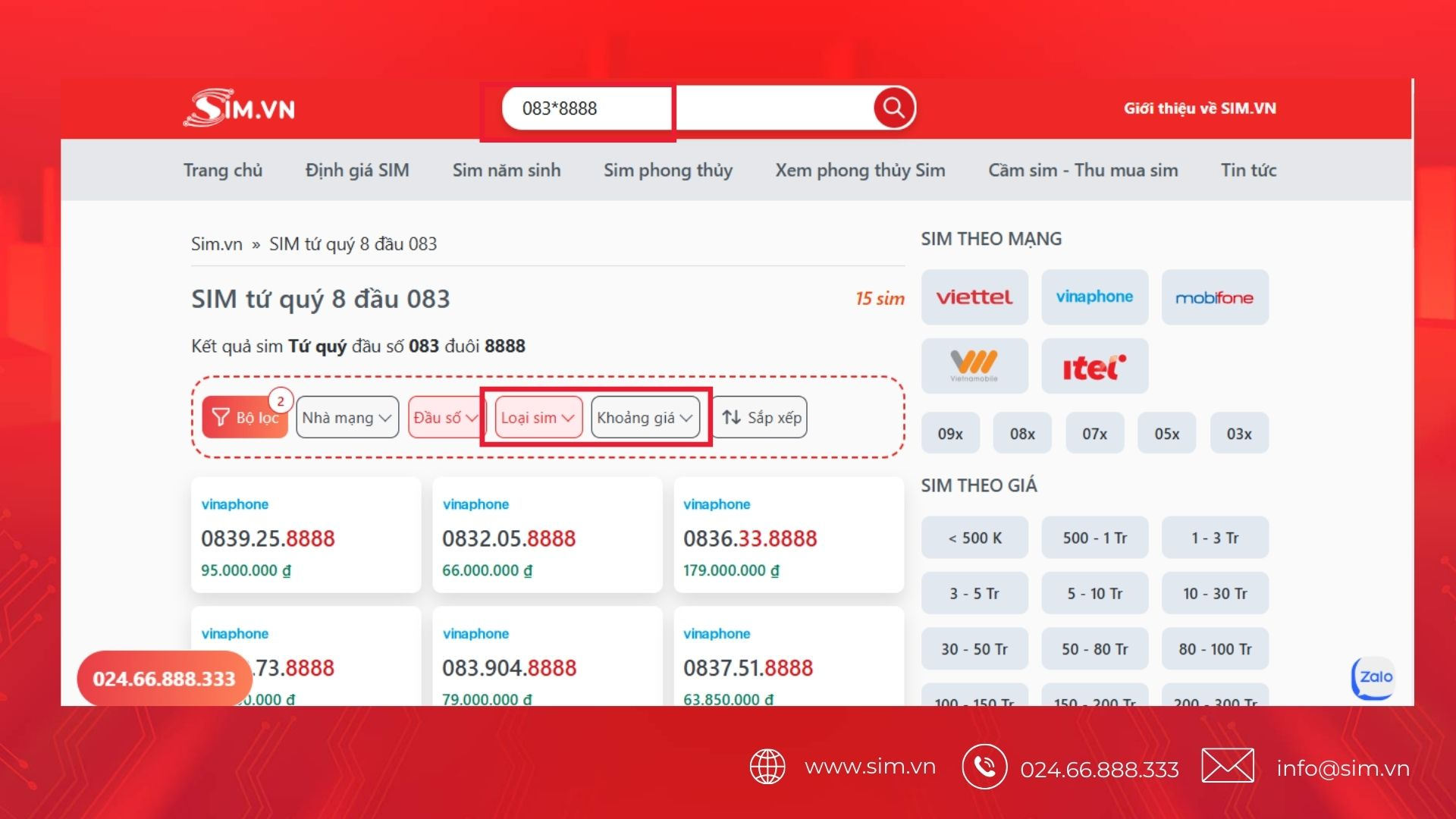Viewport: 1456px width, 819px height.
Task: Choose the 5 - 10 Tr price range
Action: (1094, 593)
